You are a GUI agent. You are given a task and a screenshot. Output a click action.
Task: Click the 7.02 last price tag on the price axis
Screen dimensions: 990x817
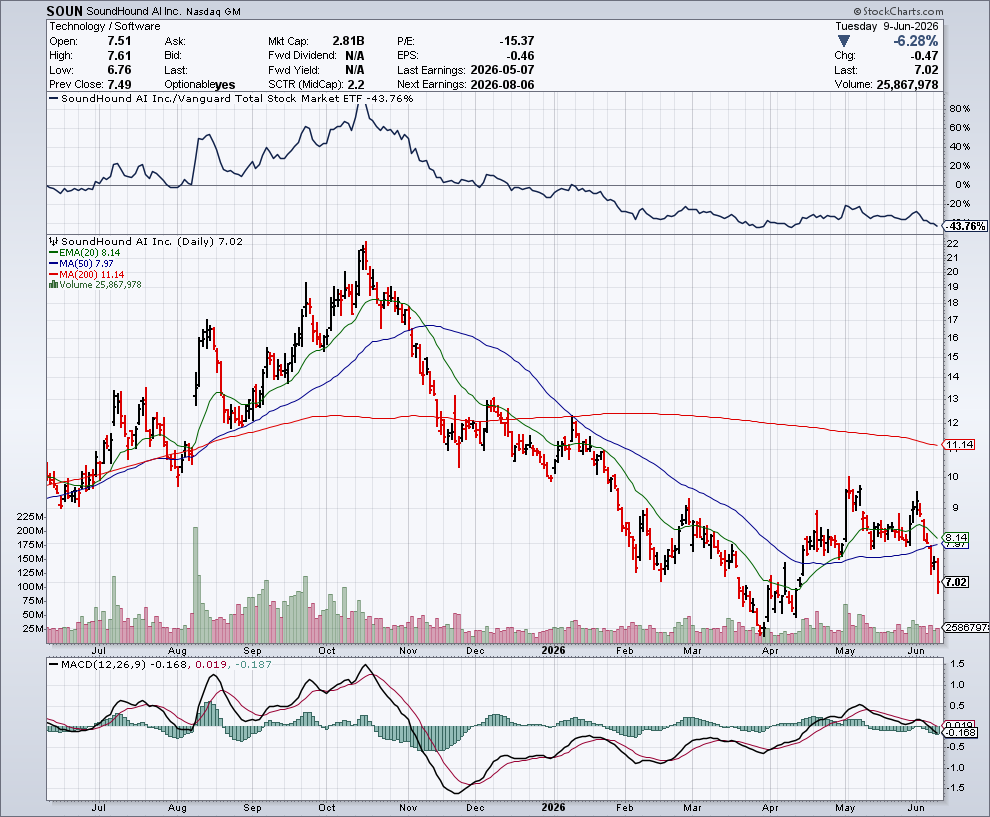click(x=957, y=582)
